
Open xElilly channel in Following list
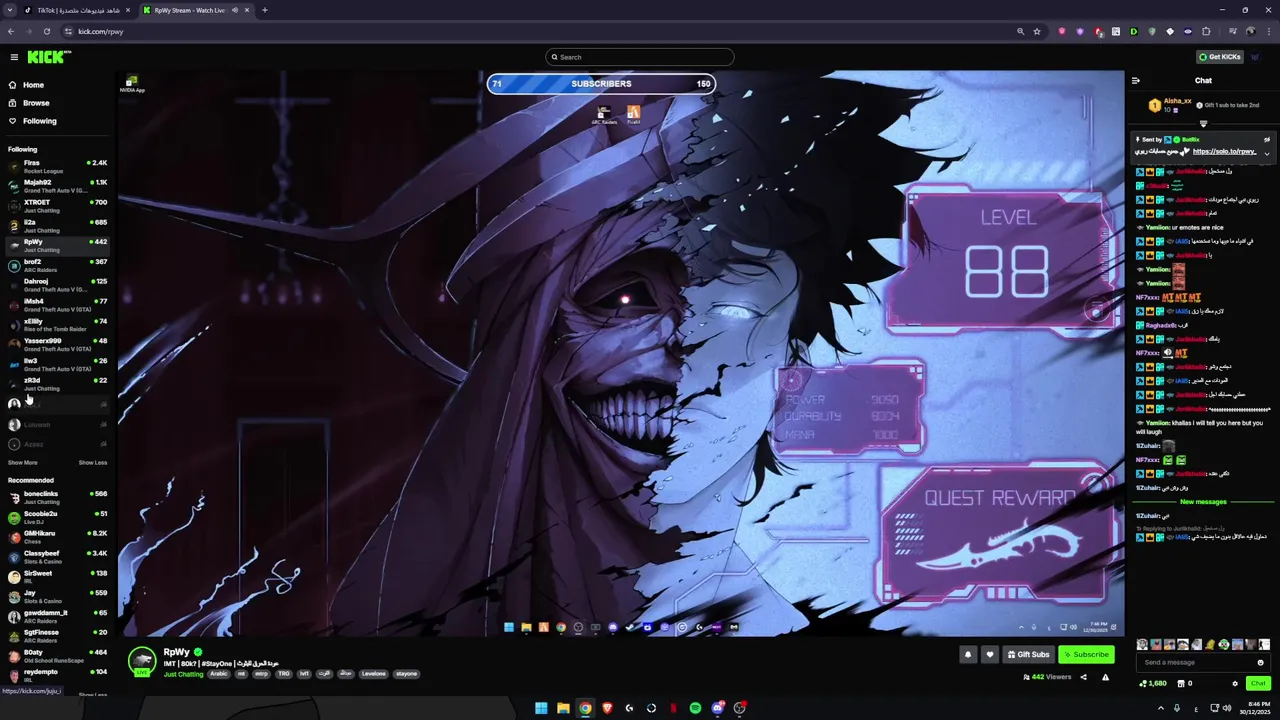(x=57, y=325)
